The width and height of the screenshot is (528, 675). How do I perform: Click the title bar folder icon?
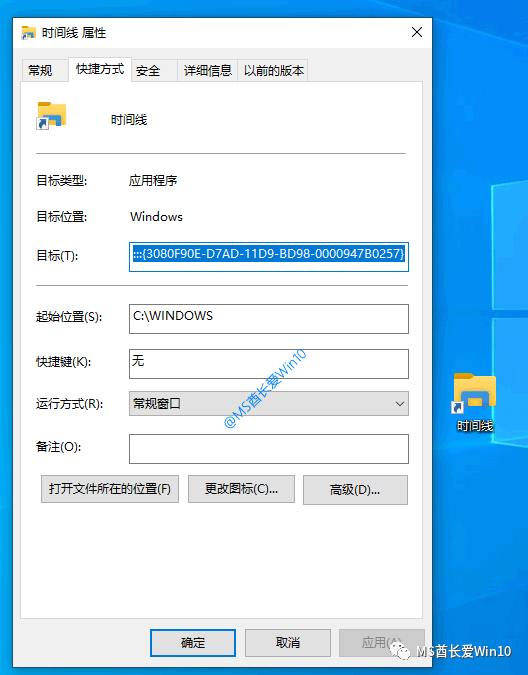point(28,33)
